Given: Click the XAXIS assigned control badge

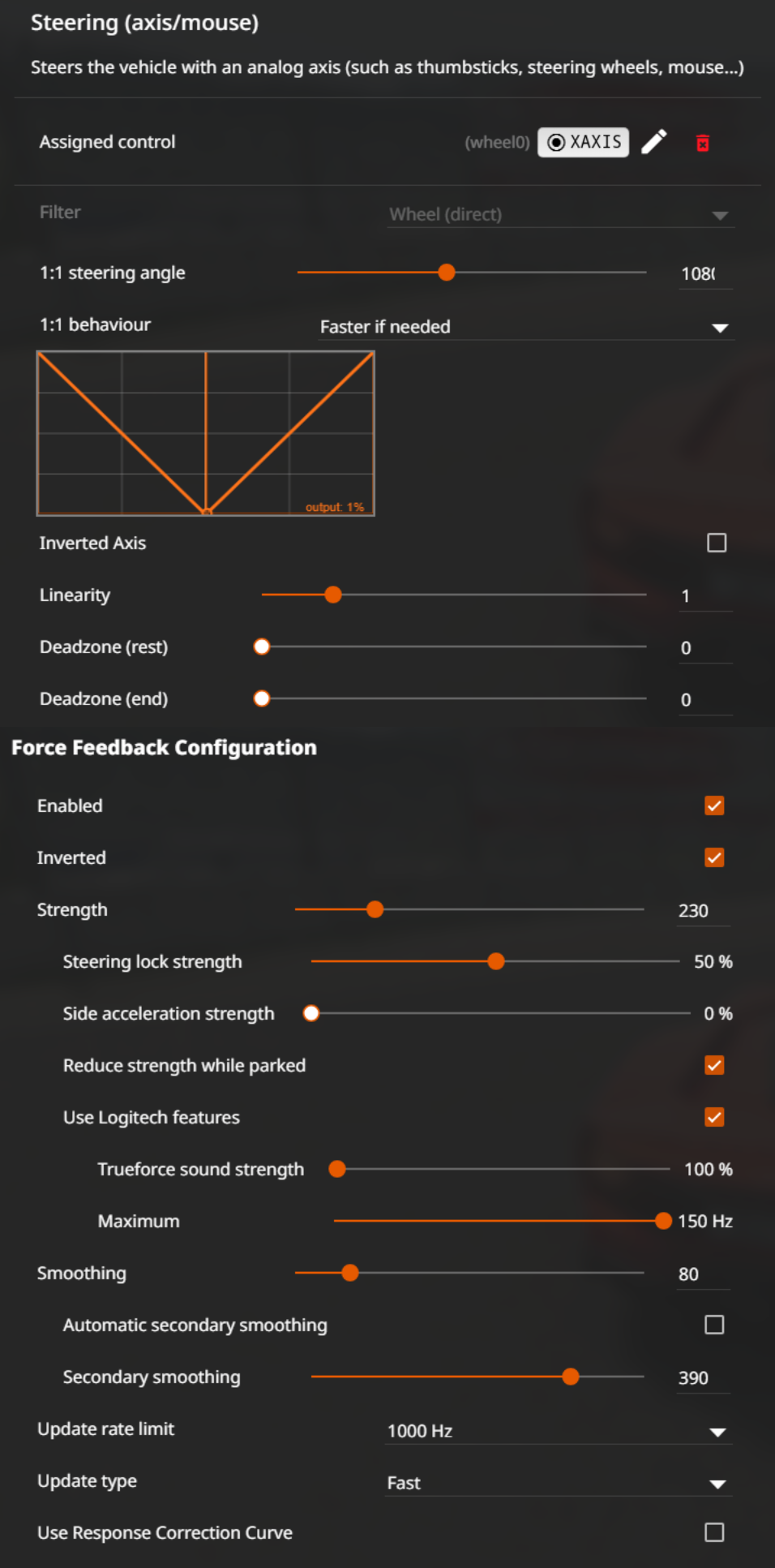Looking at the screenshot, I should 583,142.
